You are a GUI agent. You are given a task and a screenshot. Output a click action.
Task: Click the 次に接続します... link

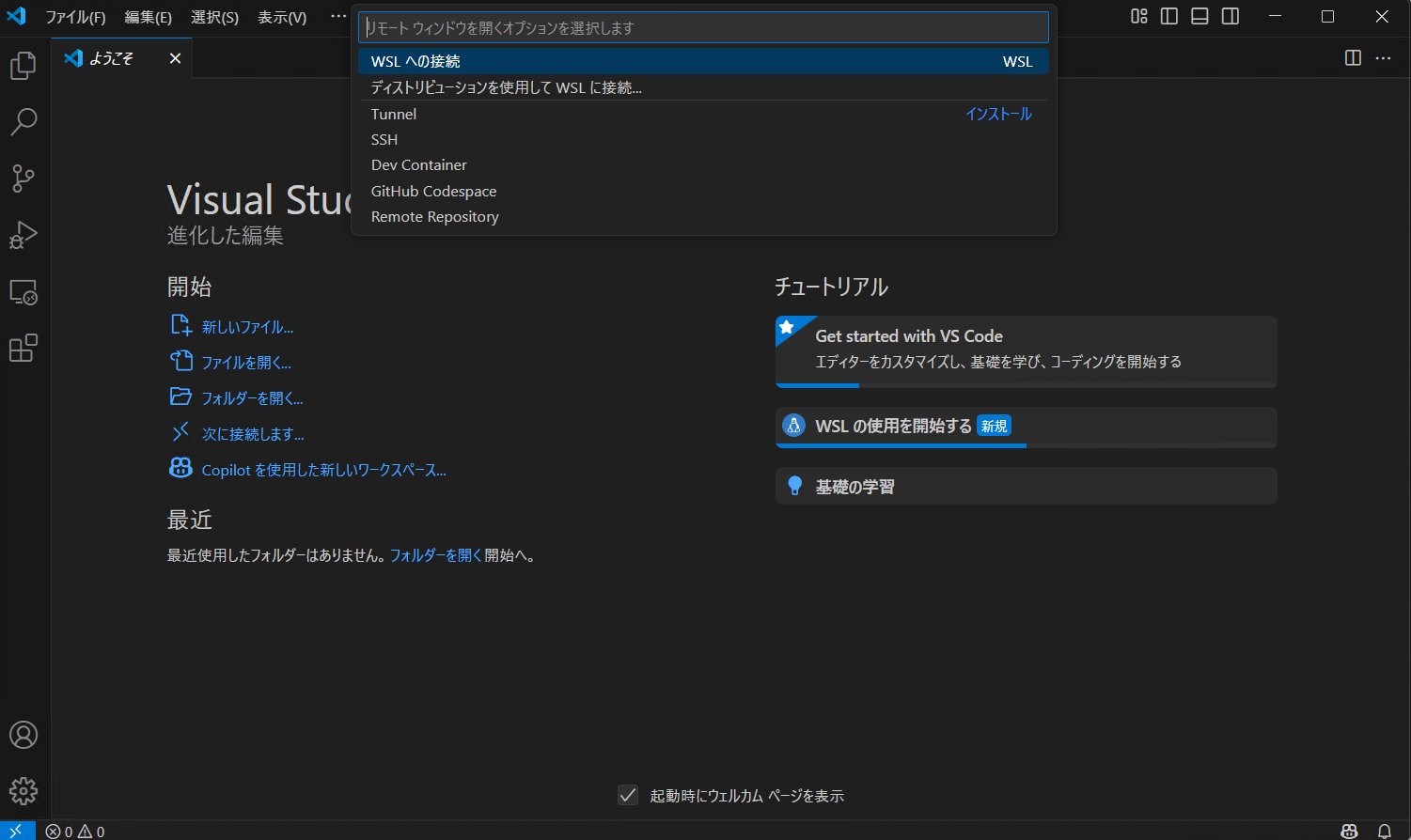[253, 434]
